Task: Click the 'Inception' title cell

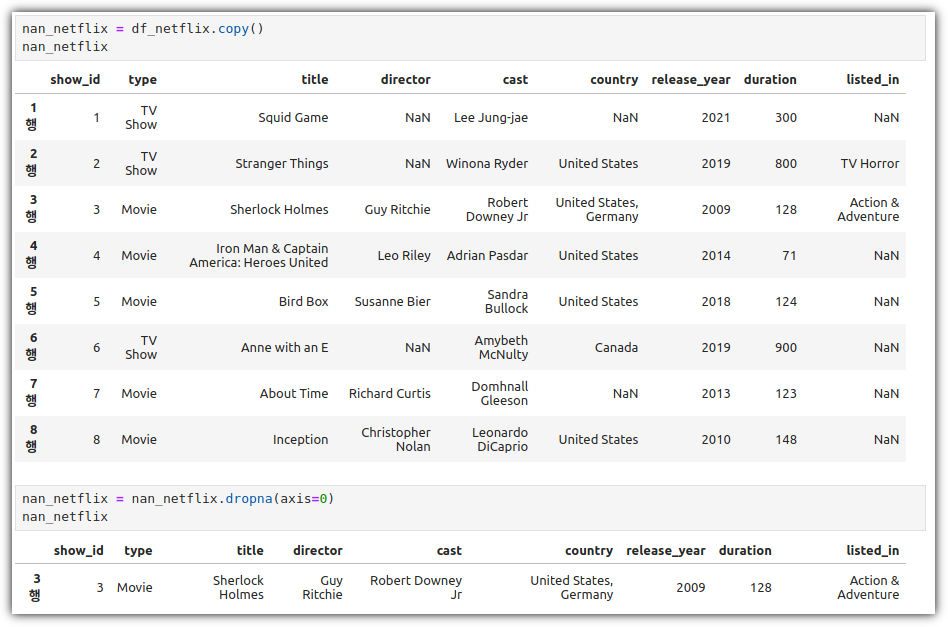Action: [x=300, y=440]
